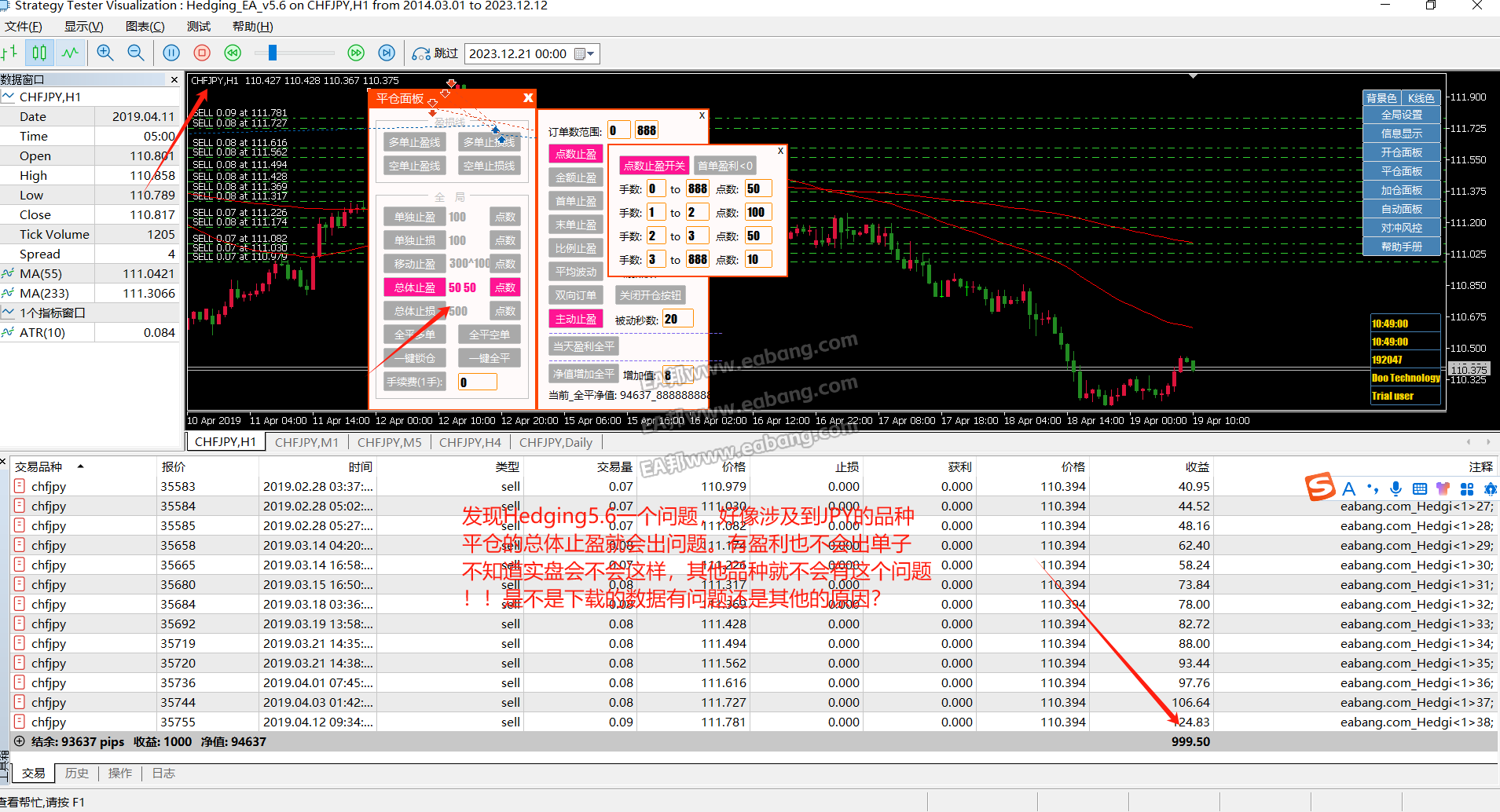Image resolution: width=1500 pixels, height=812 pixels.
Task: Toggle 首单盈利<0 button
Action: (724, 166)
